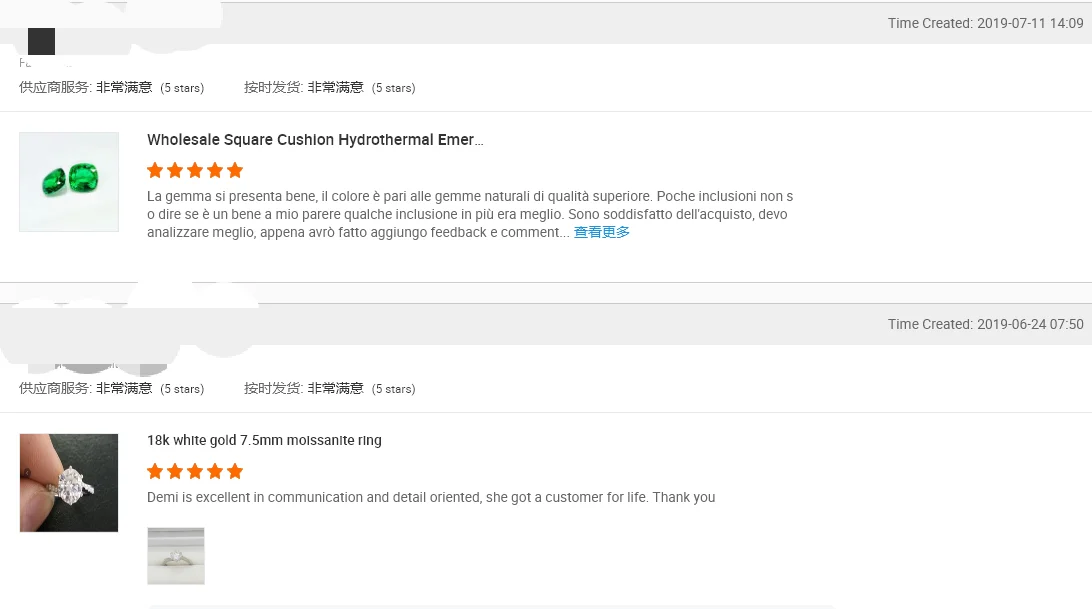Open the moissanite ring product thumbnail
1092x609 pixels.
(x=69, y=483)
